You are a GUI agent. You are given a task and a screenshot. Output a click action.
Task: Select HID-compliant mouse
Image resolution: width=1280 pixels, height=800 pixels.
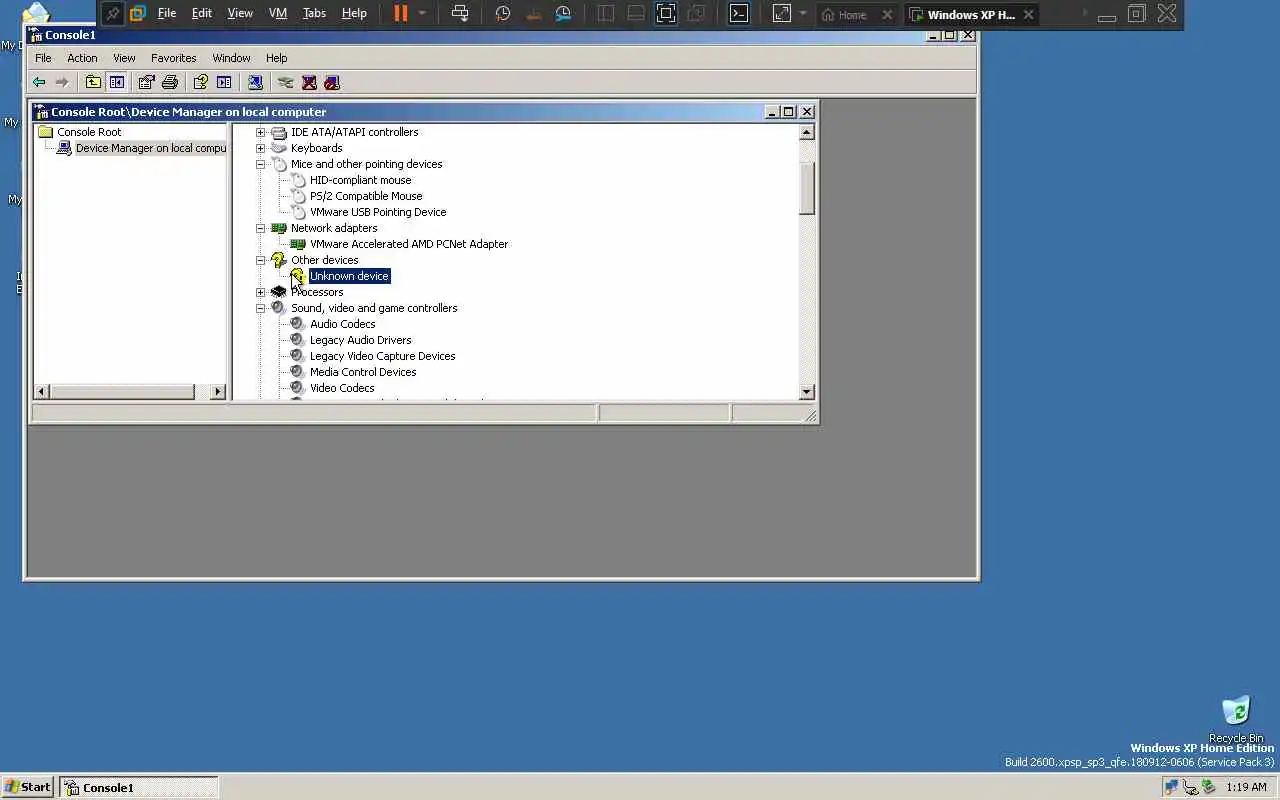(360, 180)
